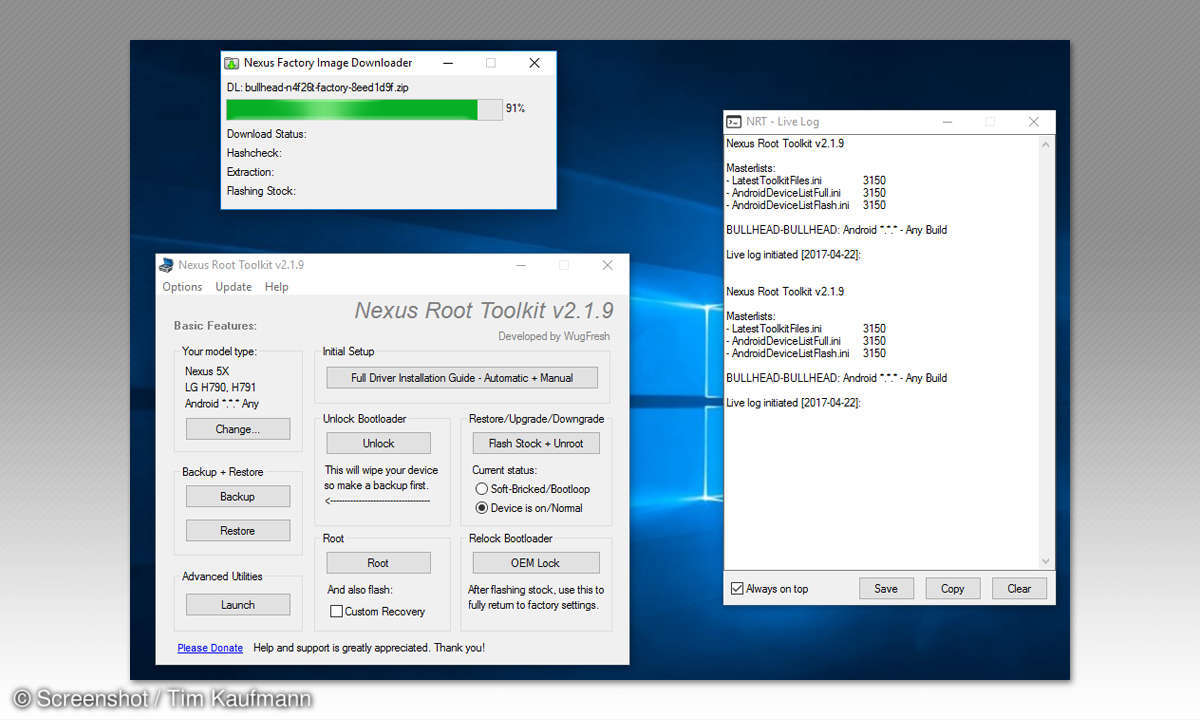This screenshot has width=1200, height=720.
Task: Click the Nexus Factory Image Downloader title icon
Action: point(232,63)
